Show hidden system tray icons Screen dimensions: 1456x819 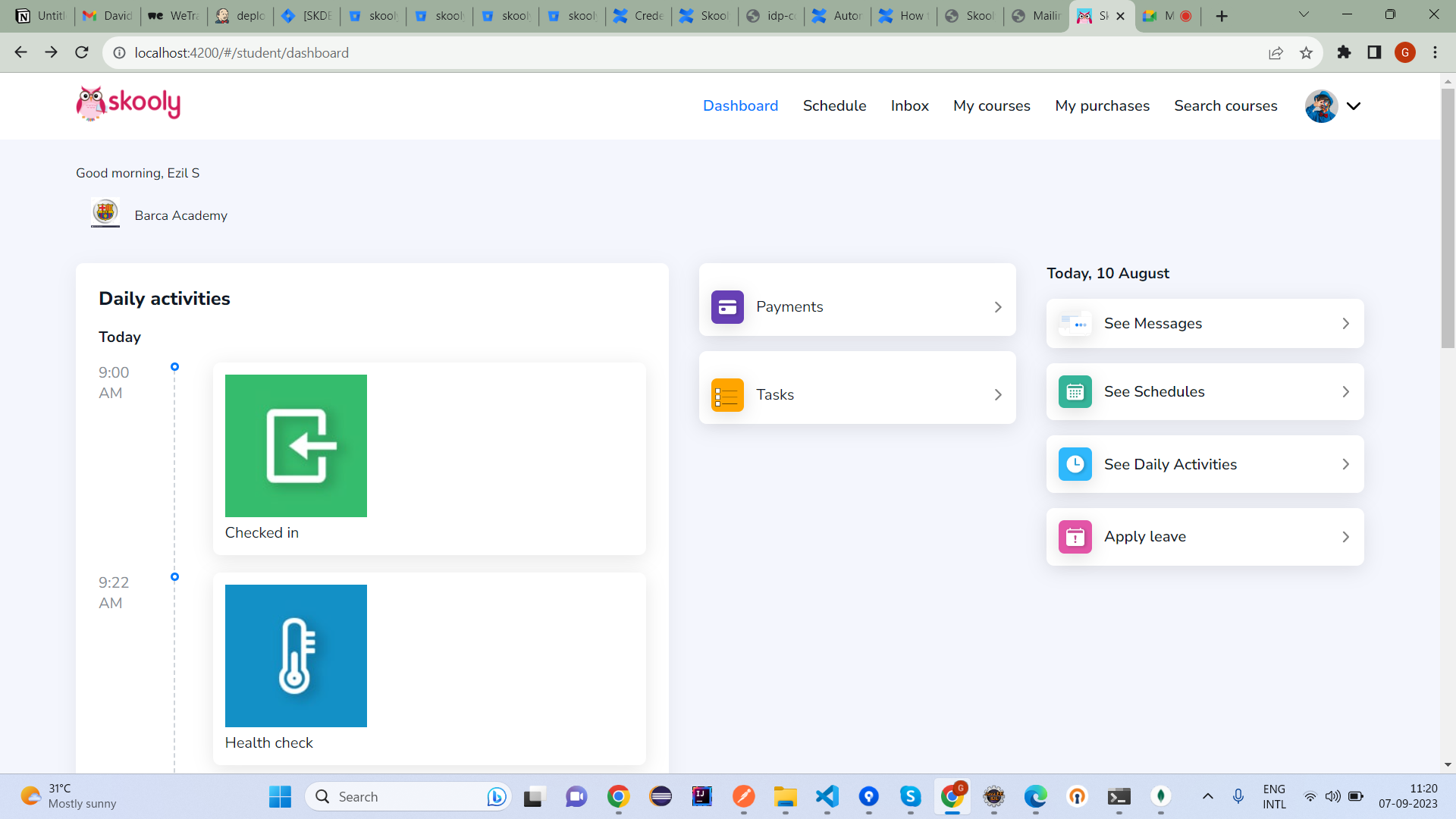point(1207,796)
